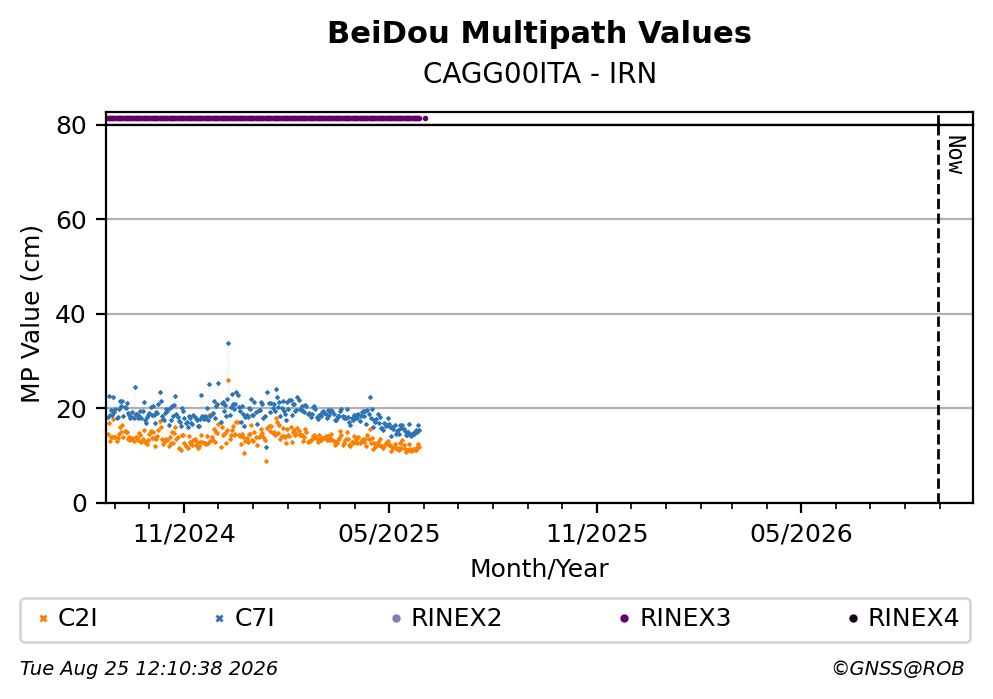Click the 'Month/Year' x-axis label
Viewport: 993px width, 699px height.
click(x=539, y=569)
